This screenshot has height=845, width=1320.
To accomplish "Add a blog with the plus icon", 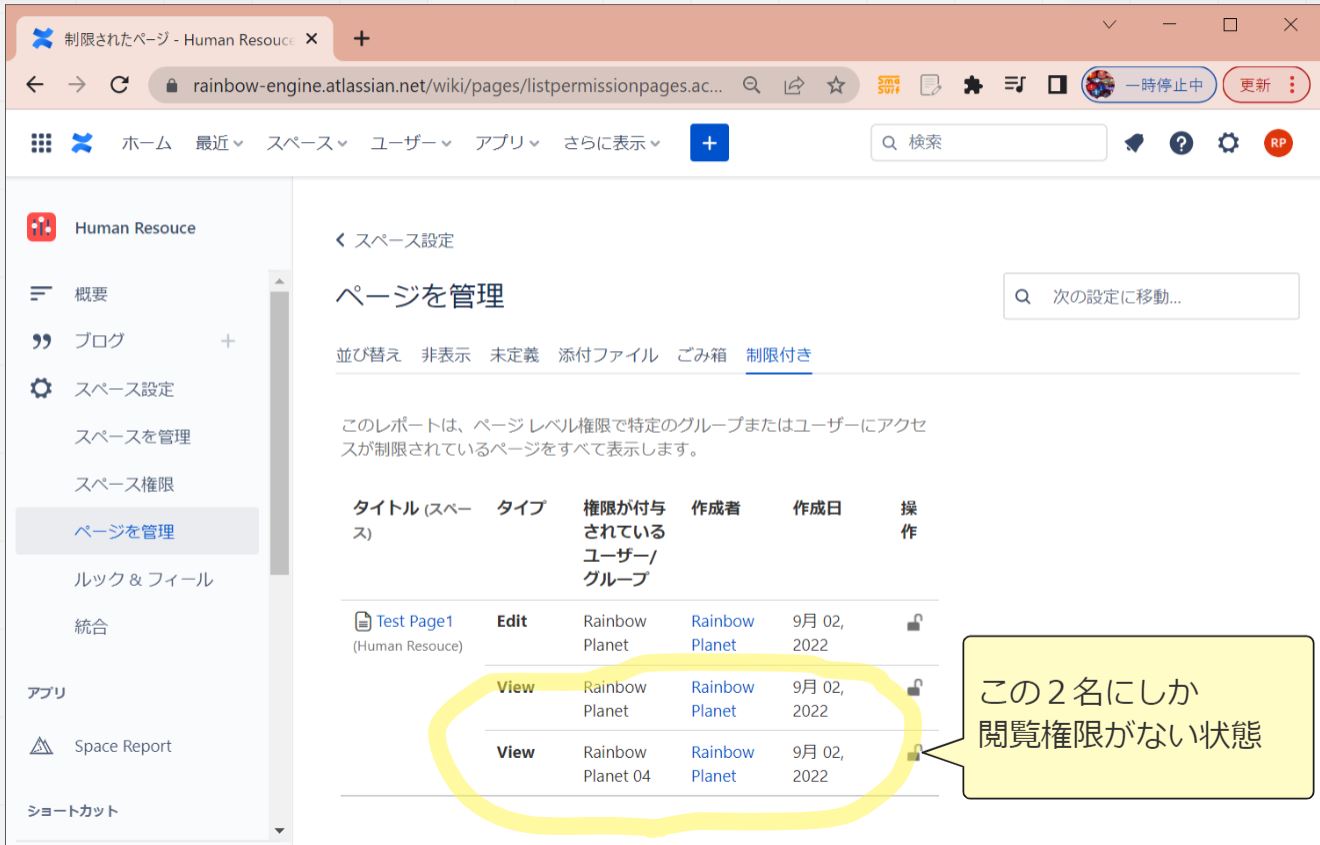I will click(x=228, y=341).
